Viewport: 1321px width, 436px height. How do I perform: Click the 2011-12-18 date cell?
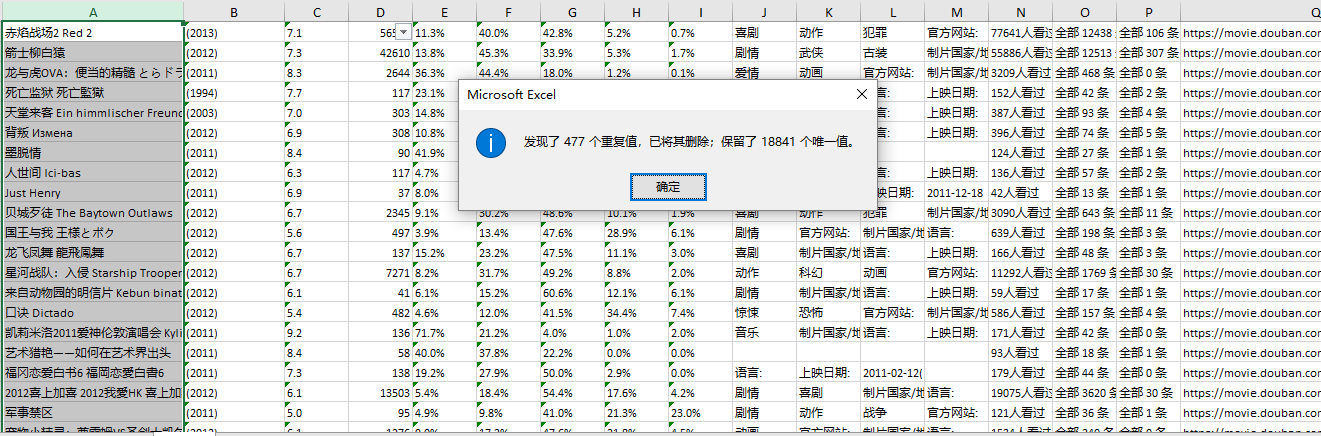pos(955,193)
